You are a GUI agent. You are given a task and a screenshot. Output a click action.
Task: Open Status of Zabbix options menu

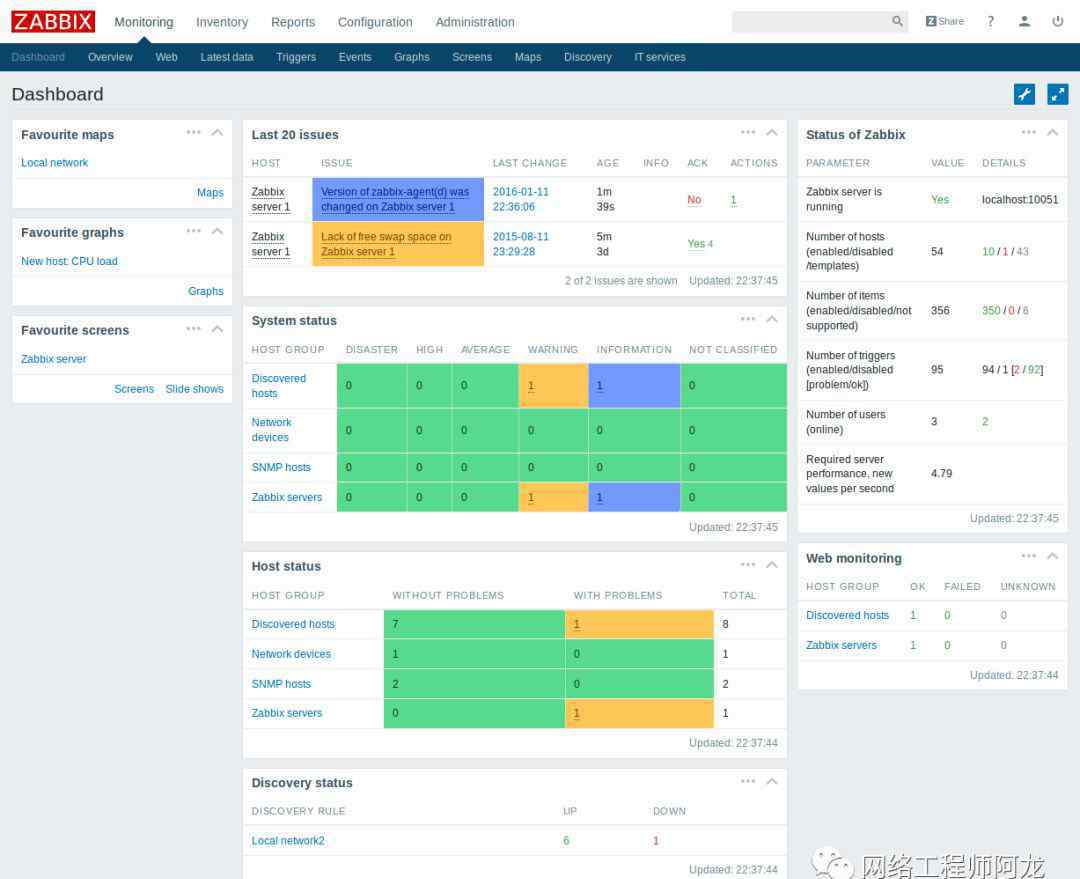click(x=1029, y=132)
